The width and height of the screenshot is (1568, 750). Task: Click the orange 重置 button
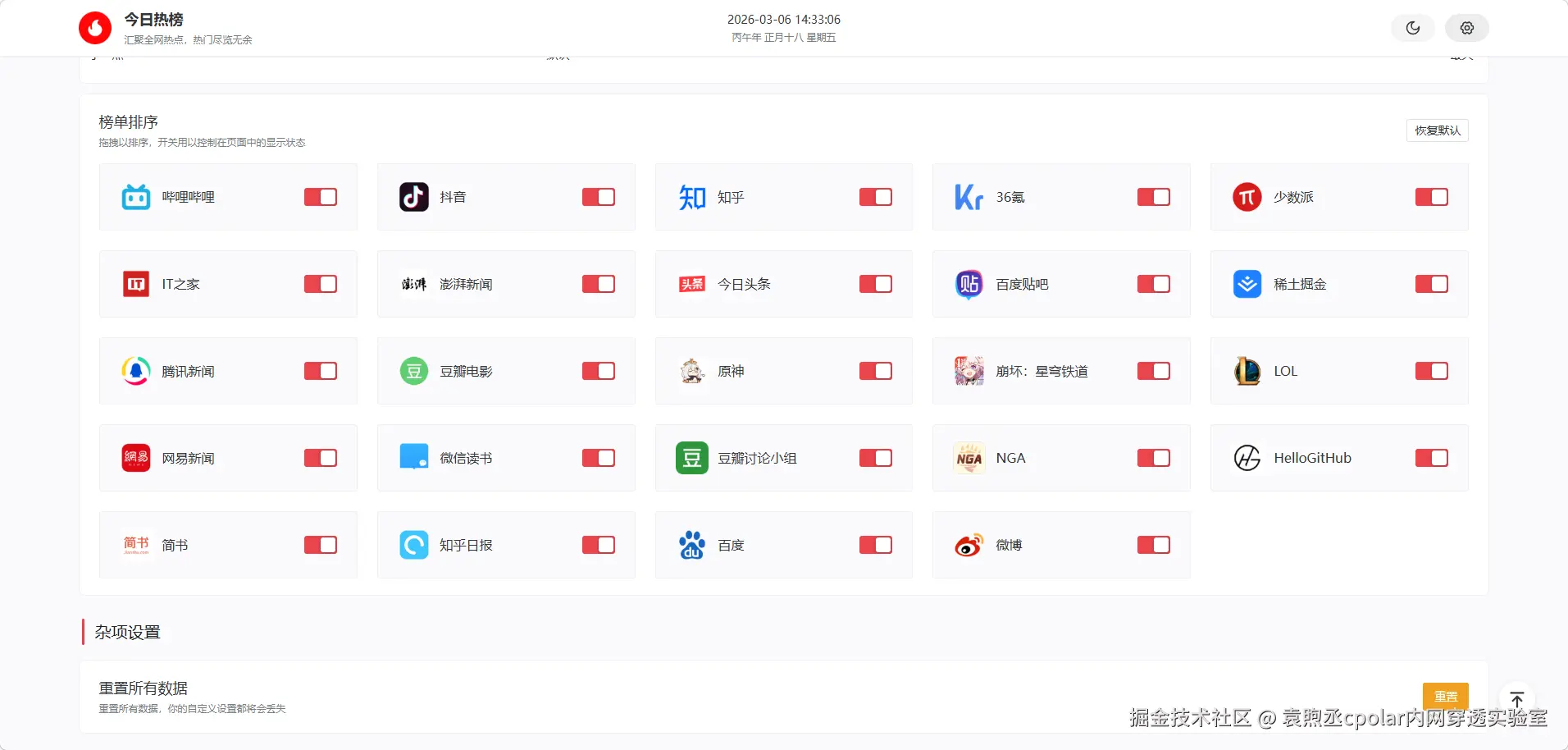click(1446, 697)
